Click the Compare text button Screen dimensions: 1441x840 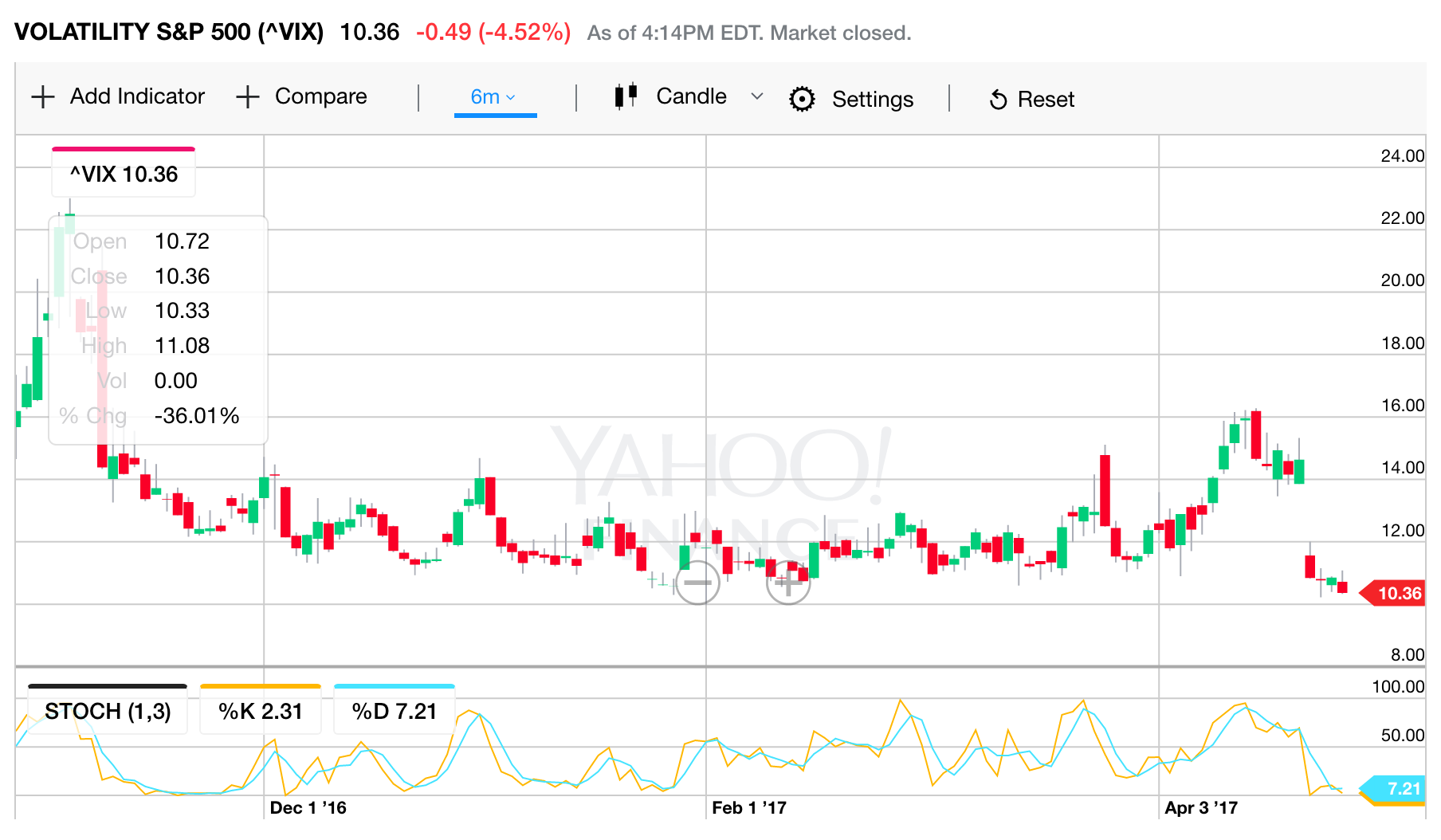(320, 96)
